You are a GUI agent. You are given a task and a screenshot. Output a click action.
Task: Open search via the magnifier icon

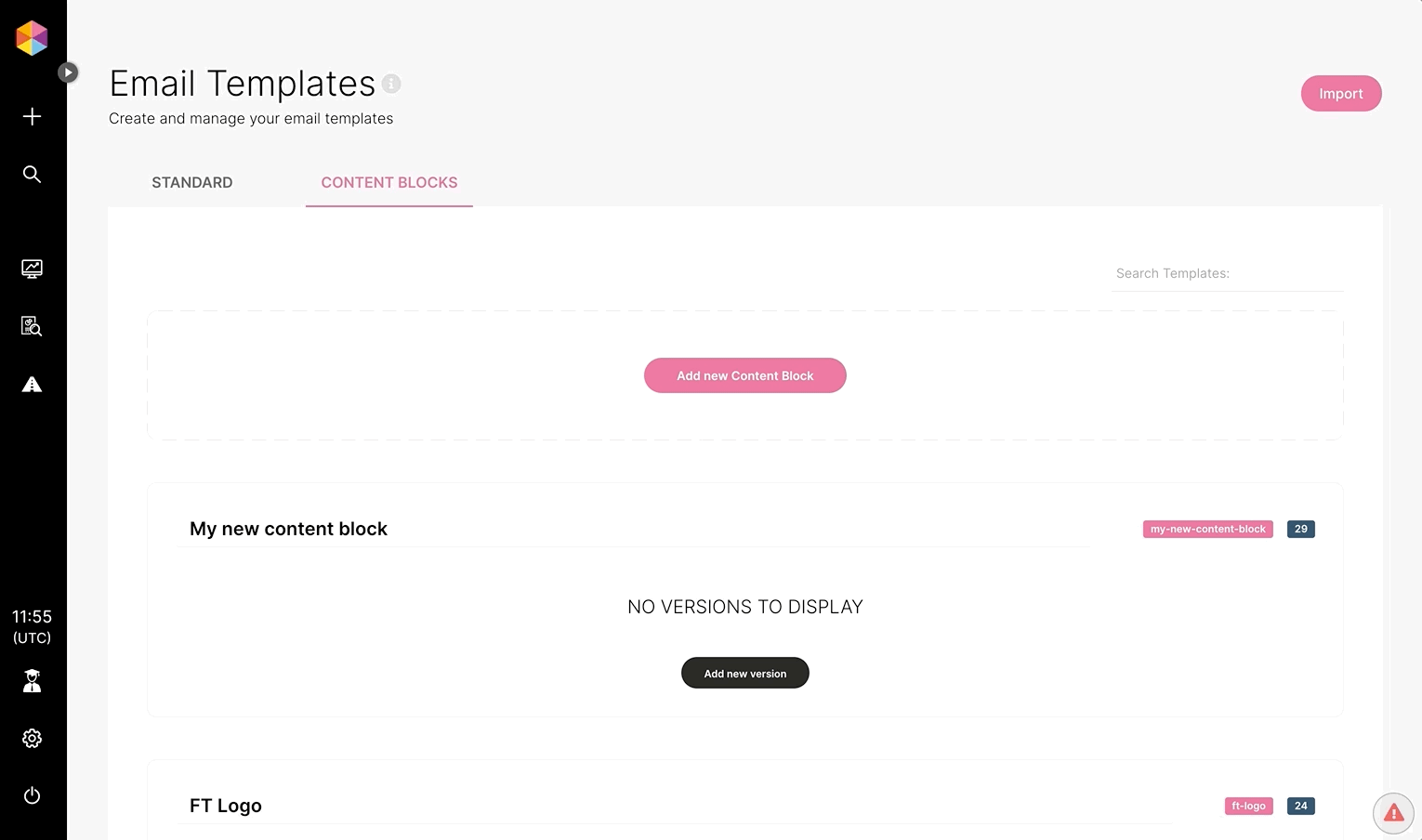point(32,174)
